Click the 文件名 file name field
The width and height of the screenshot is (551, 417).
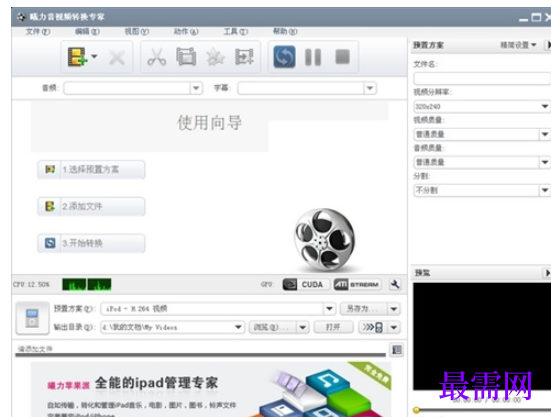(482, 78)
